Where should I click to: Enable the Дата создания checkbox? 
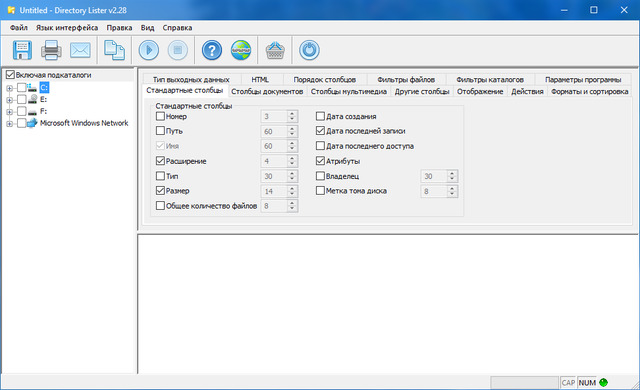[x=320, y=116]
